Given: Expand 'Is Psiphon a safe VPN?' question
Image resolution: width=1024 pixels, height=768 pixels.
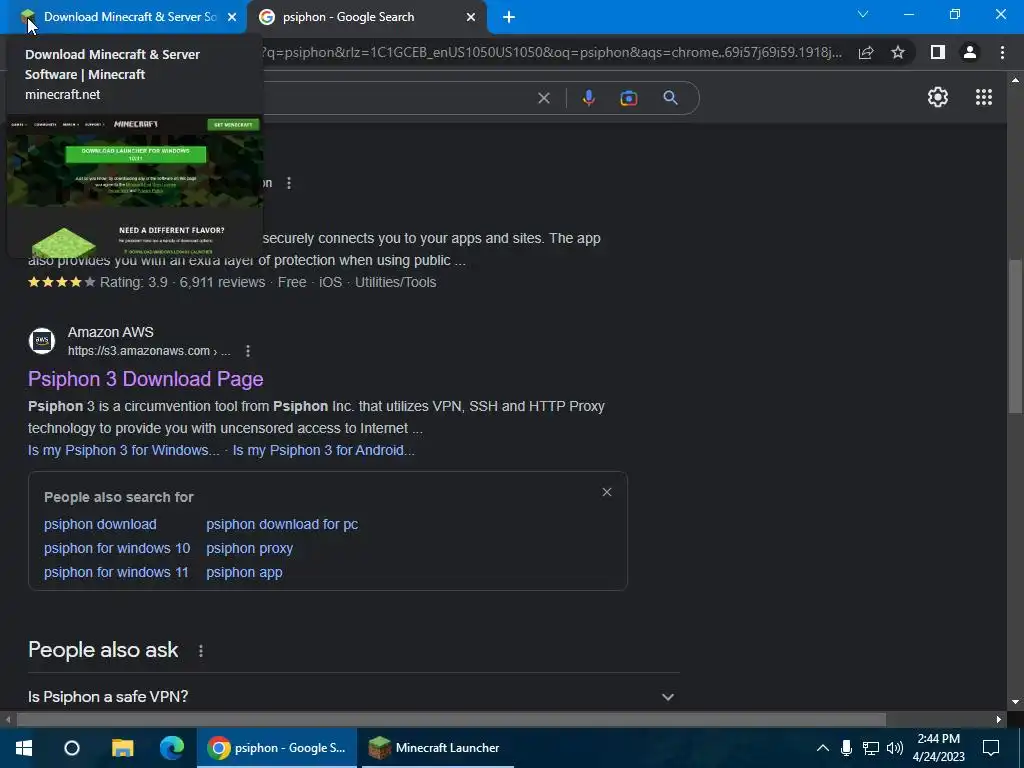Looking at the screenshot, I should point(351,697).
